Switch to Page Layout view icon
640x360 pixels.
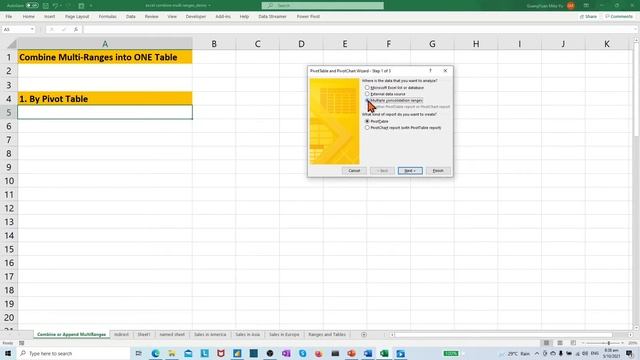click(560, 343)
